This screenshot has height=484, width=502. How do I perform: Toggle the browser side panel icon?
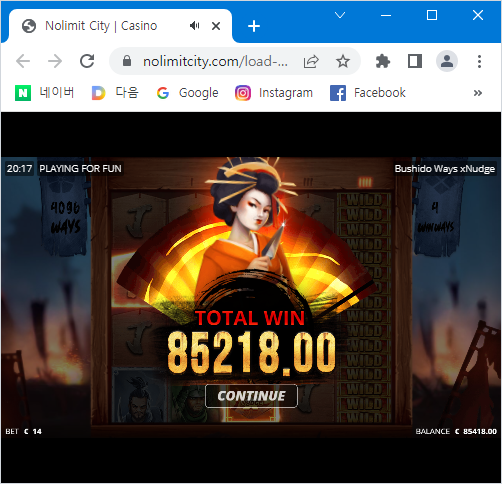click(415, 61)
